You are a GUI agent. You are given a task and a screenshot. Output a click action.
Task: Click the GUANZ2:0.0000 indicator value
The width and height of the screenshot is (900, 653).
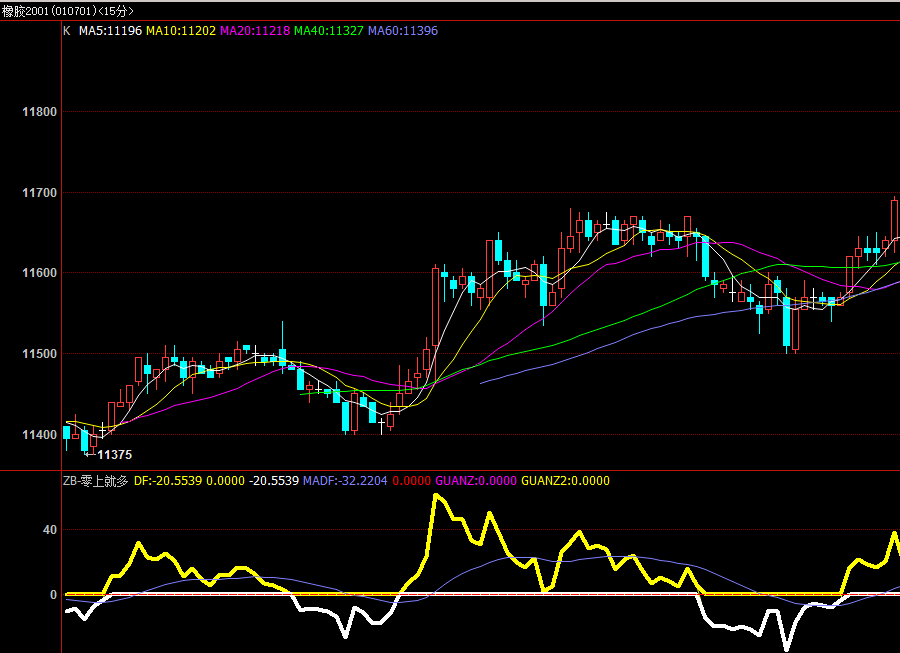click(x=565, y=481)
